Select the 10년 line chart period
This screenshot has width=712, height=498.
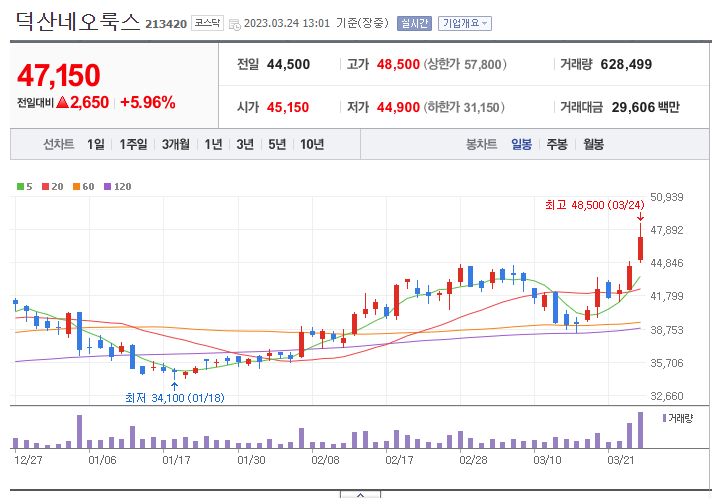pyautogui.click(x=312, y=144)
